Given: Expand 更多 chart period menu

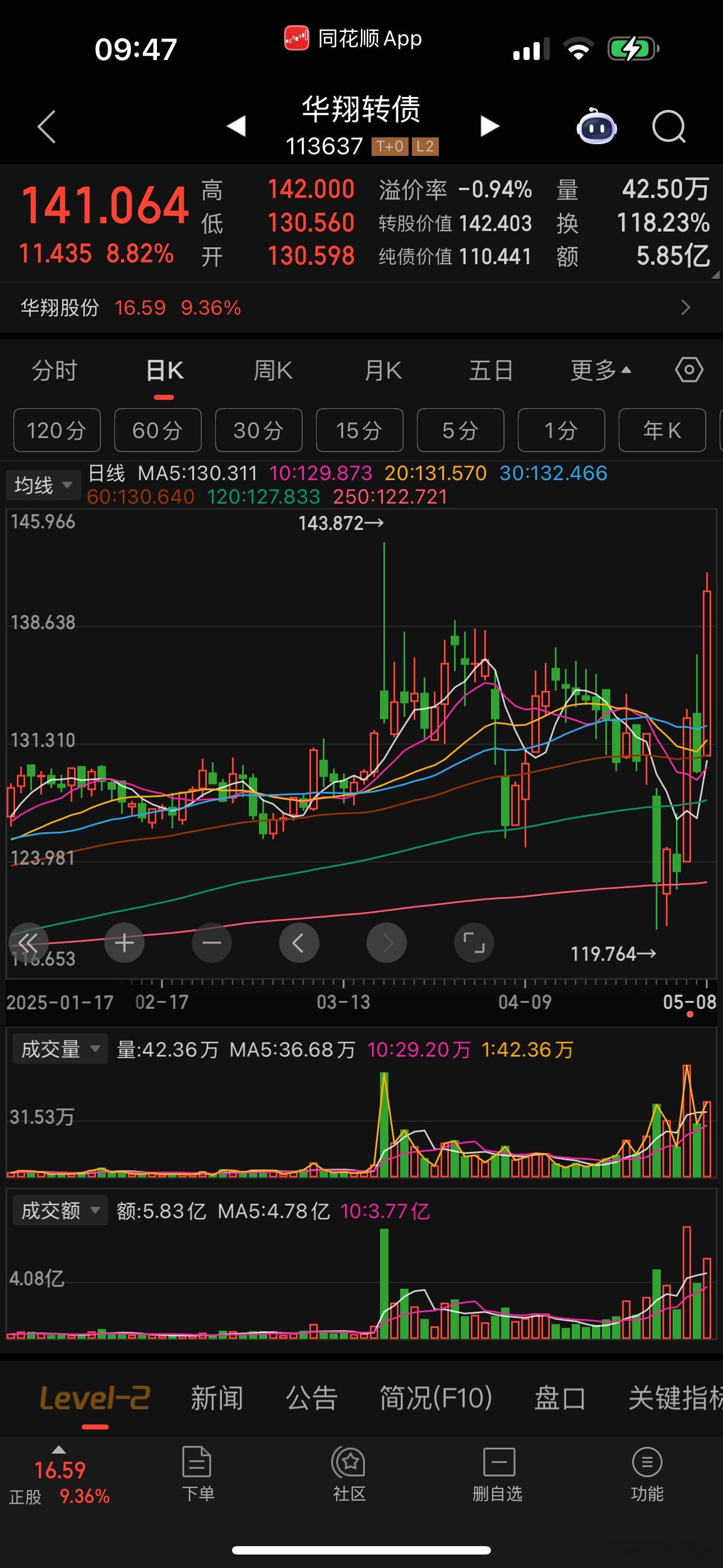Looking at the screenshot, I should coord(601,370).
